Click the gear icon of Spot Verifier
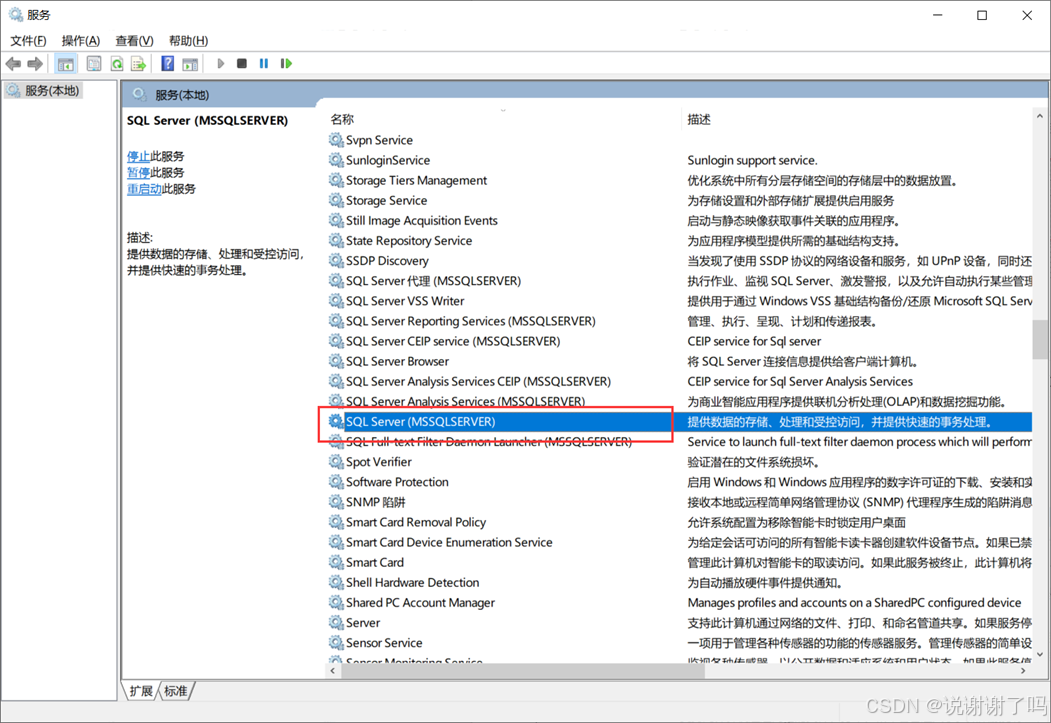 [x=336, y=462]
